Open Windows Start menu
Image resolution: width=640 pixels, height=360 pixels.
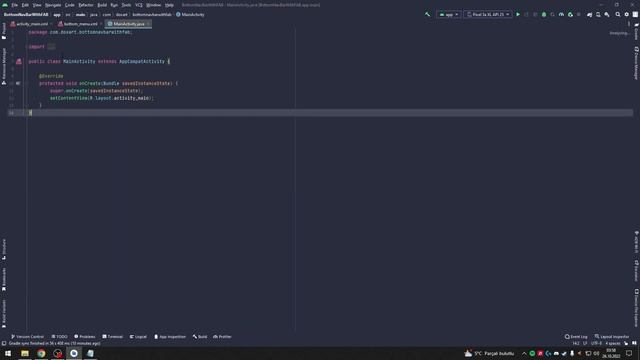tap(8, 353)
